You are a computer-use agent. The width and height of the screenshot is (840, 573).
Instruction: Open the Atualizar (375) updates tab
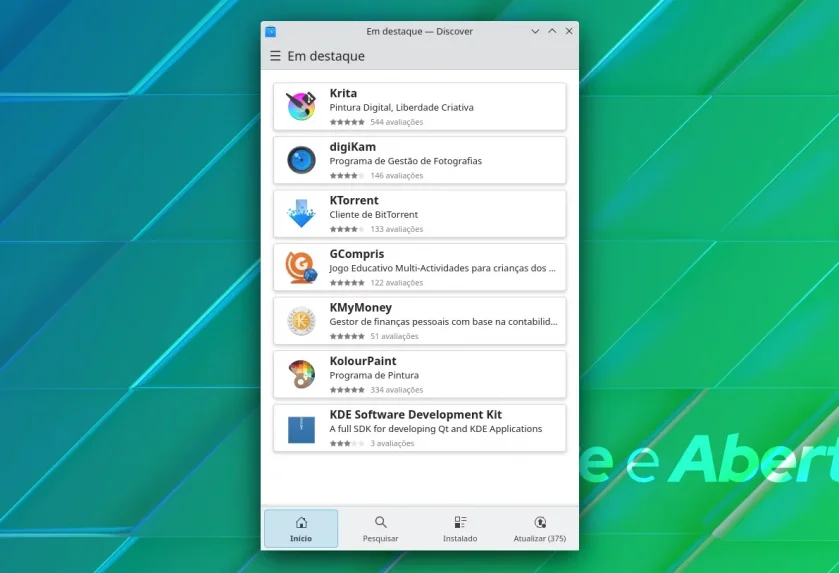[x=539, y=529]
